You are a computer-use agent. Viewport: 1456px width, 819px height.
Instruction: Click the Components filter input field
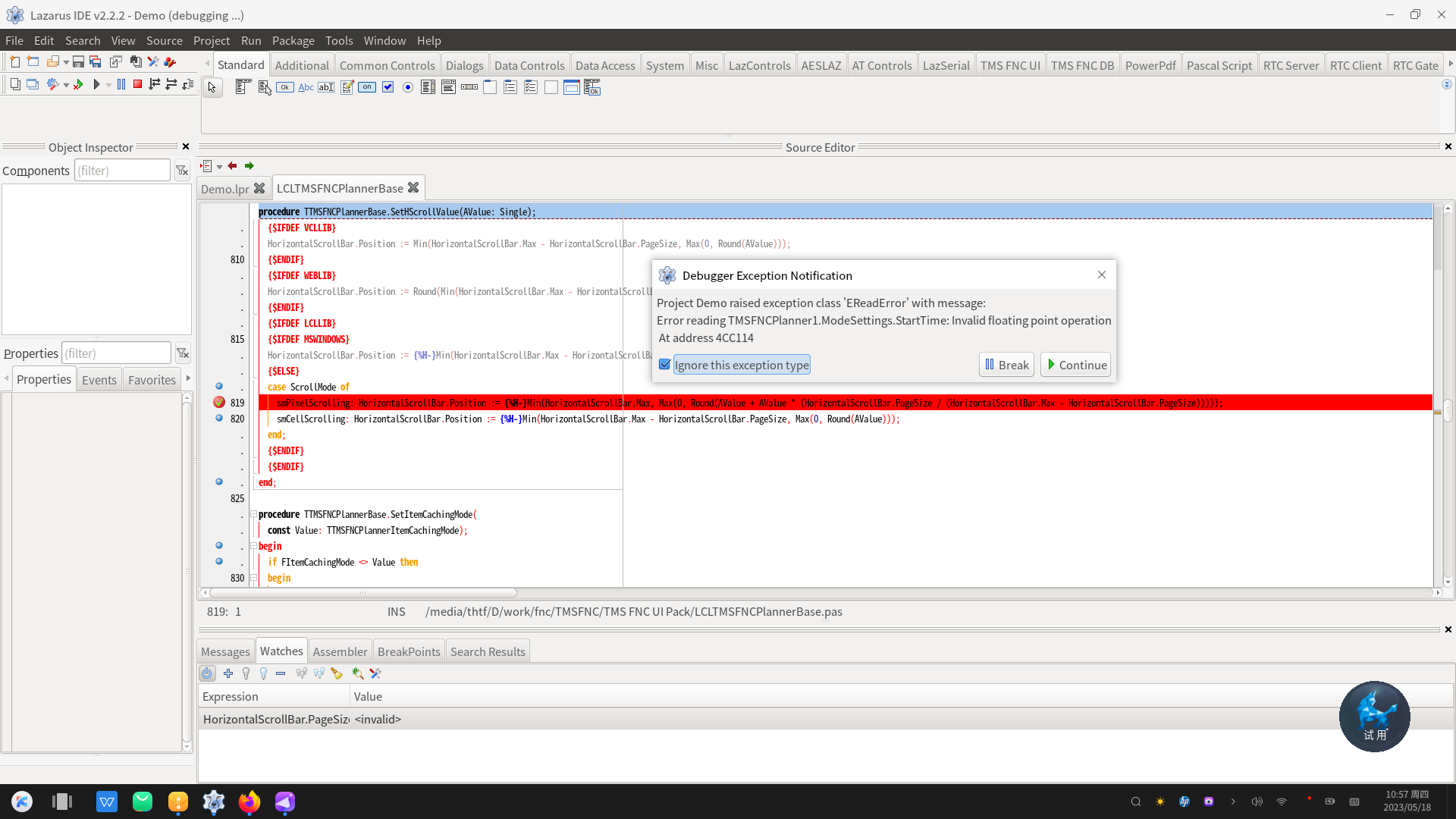[122, 171]
